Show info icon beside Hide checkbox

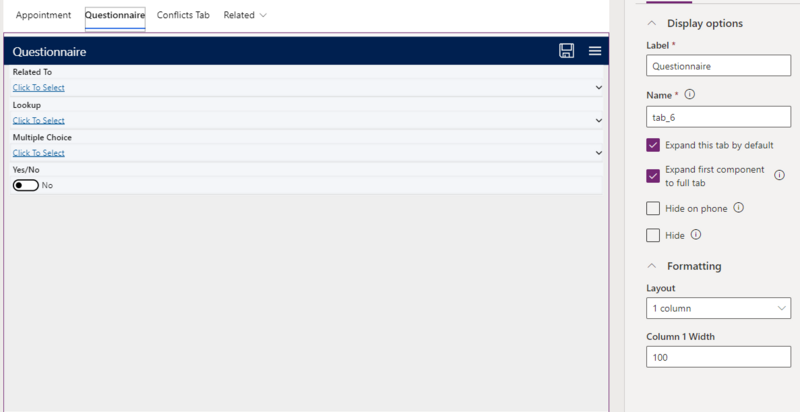coord(696,235)
